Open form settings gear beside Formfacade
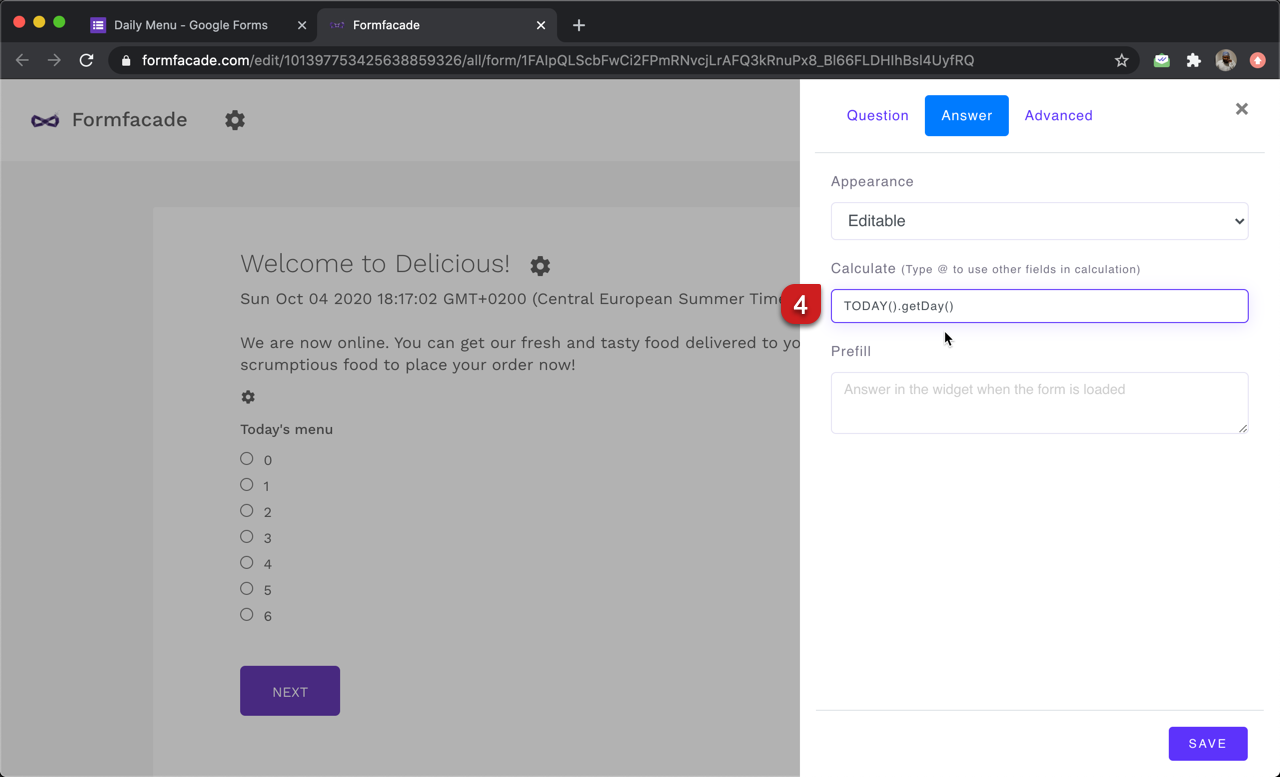 pyautogui.click(x=235, y=120)
